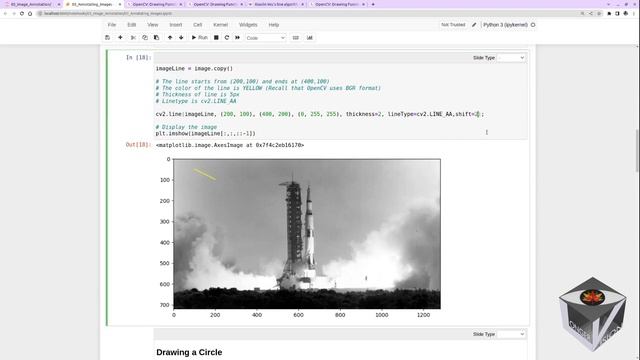This screenshot has width=640, height=360.
Task: Open the browser extensions icon
Action: coord(609,13)
